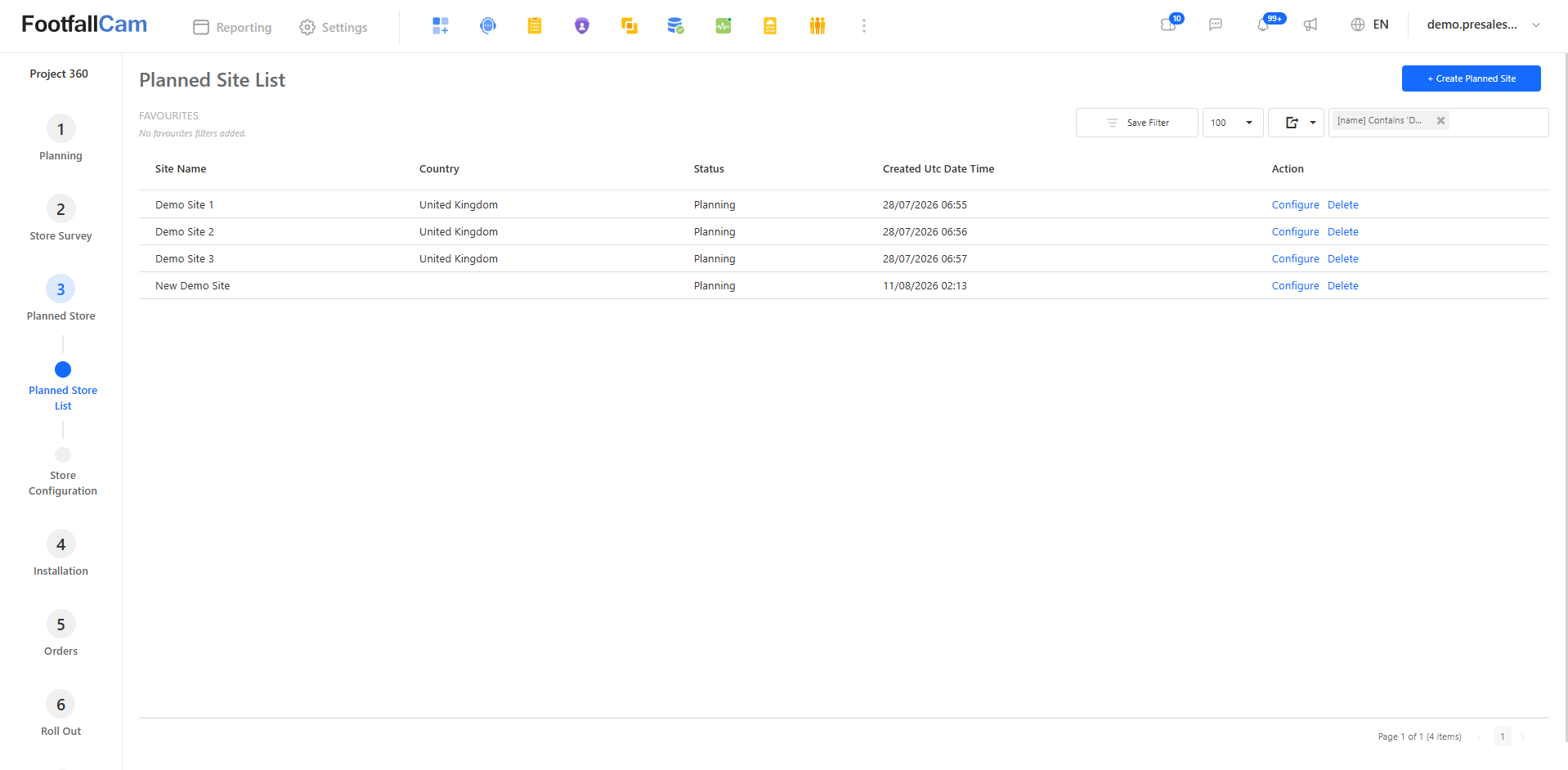Screen dimensions: 1568x770
Task: Open the page size dropdown showing 100
Action: [1232, 123]
